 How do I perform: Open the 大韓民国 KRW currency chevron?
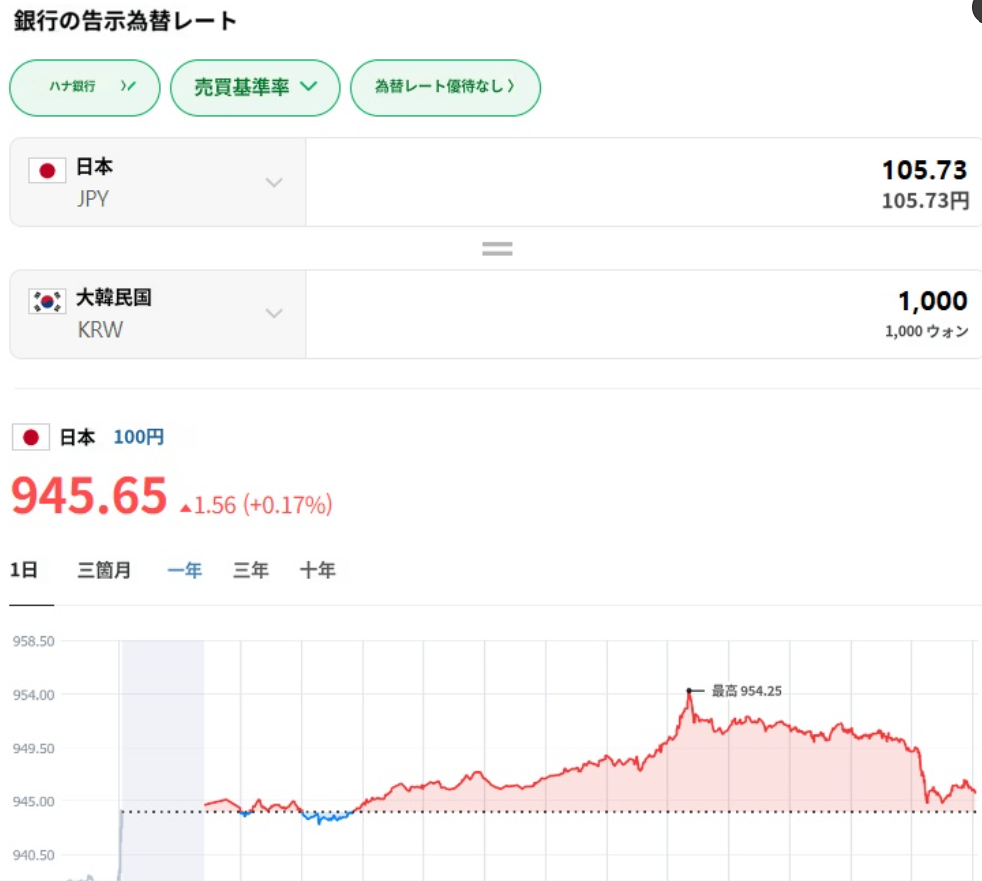tap(274, 313)
